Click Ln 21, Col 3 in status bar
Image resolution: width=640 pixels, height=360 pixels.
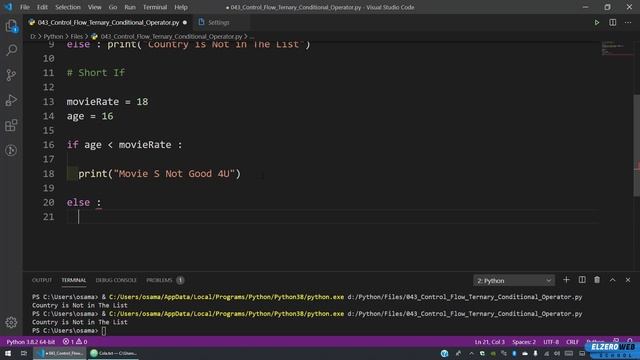(x=489, y=342)
